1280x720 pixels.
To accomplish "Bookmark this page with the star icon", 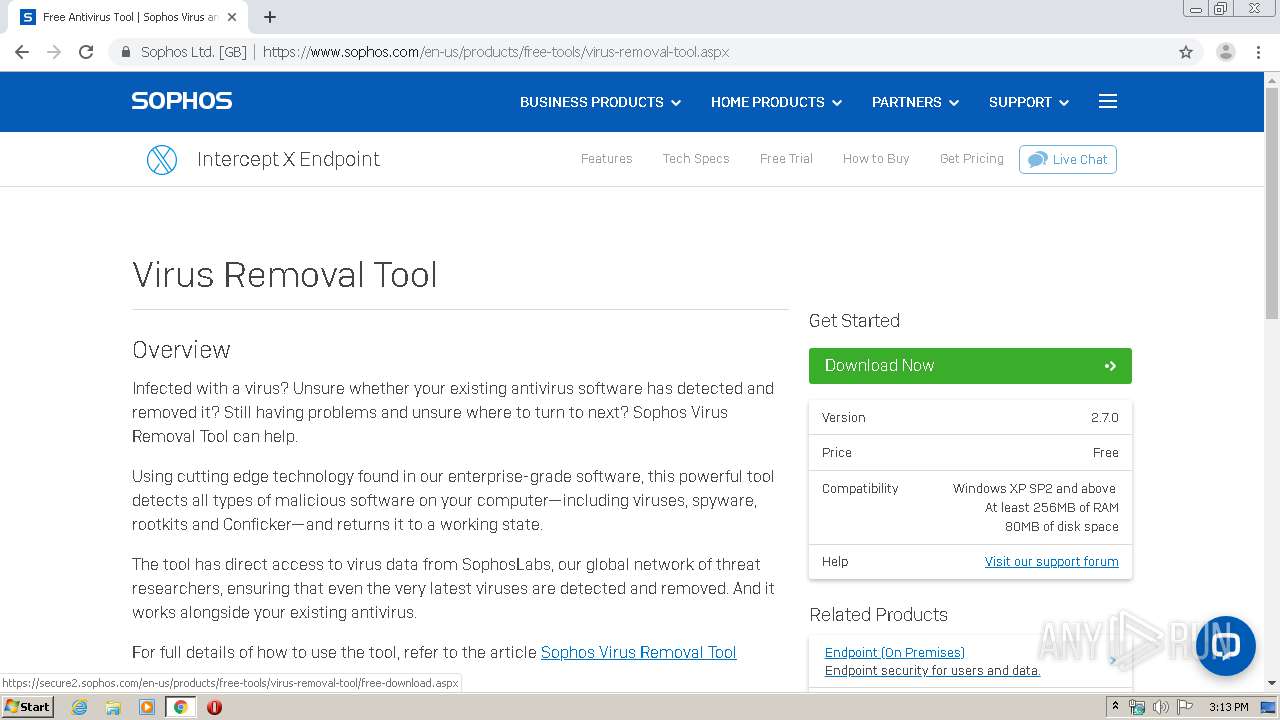I will (x=1186, y=52).
